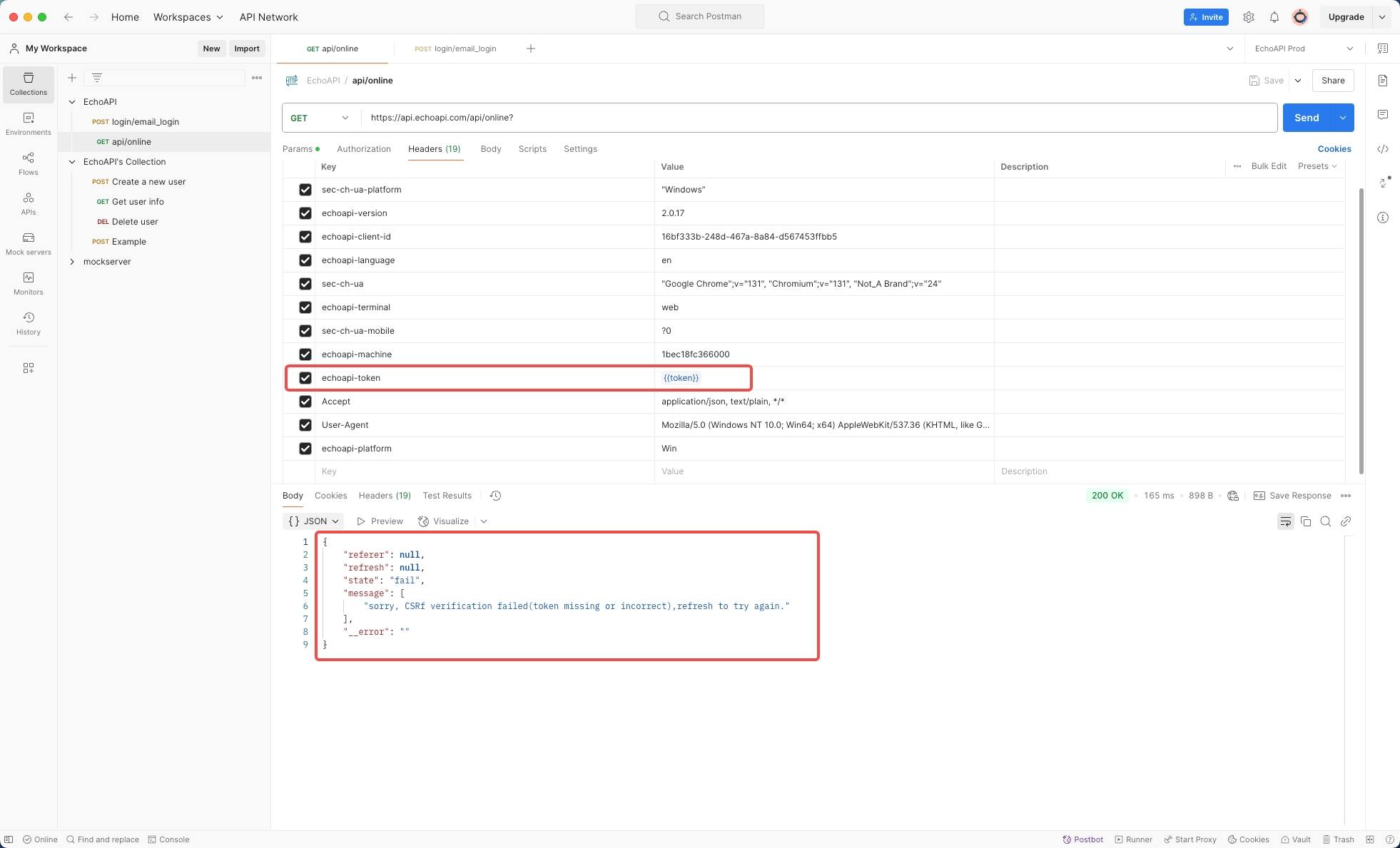Open the EchoAPI Prod environment dropdown
The image size is (1400, 848).
pyautogui.click(x=1304, y=48)
